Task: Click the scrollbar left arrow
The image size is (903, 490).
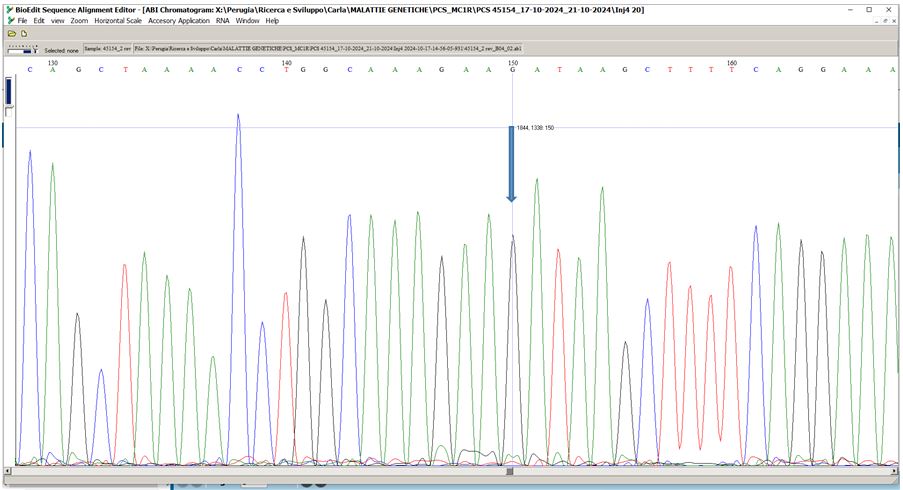Action: [9, 468]
